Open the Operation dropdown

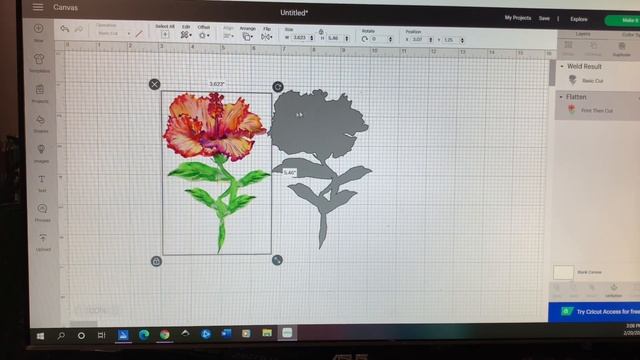pos(113,33)
